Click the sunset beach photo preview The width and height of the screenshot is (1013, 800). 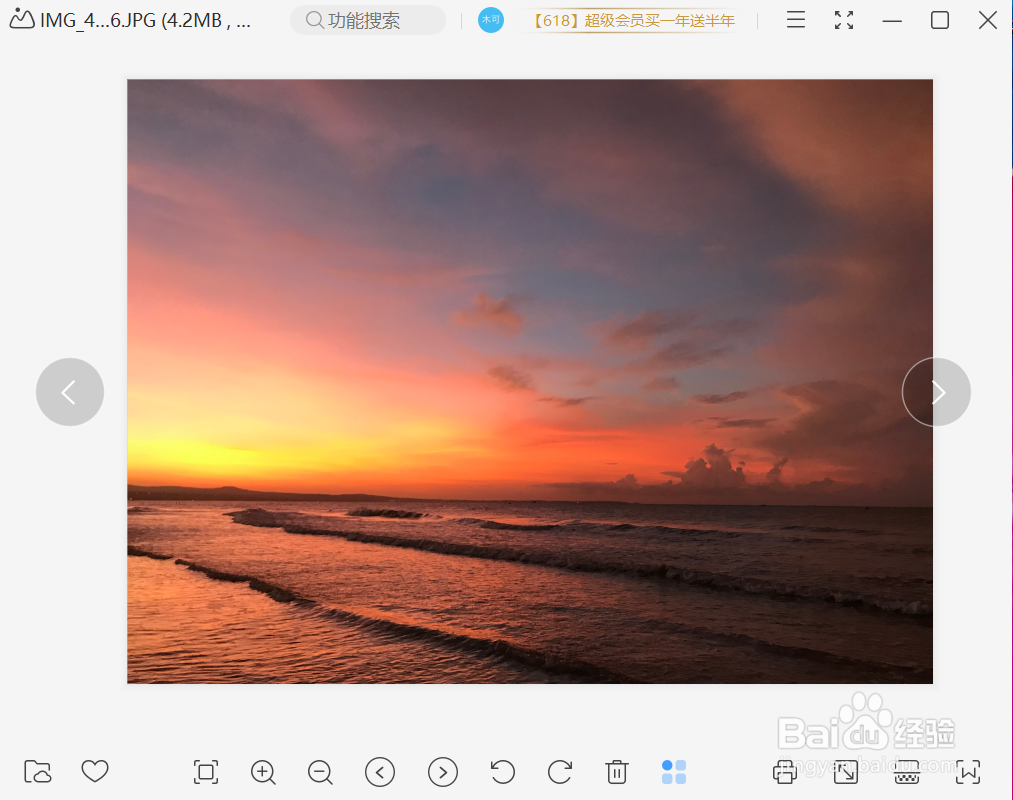pos(530,381)
